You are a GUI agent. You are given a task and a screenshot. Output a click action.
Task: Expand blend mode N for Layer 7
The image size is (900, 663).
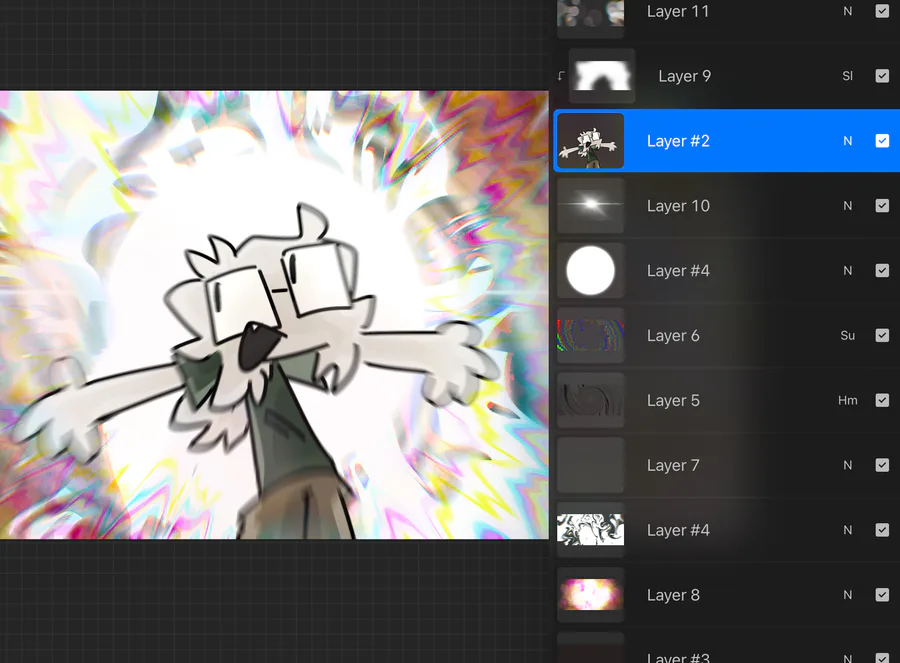848,465
